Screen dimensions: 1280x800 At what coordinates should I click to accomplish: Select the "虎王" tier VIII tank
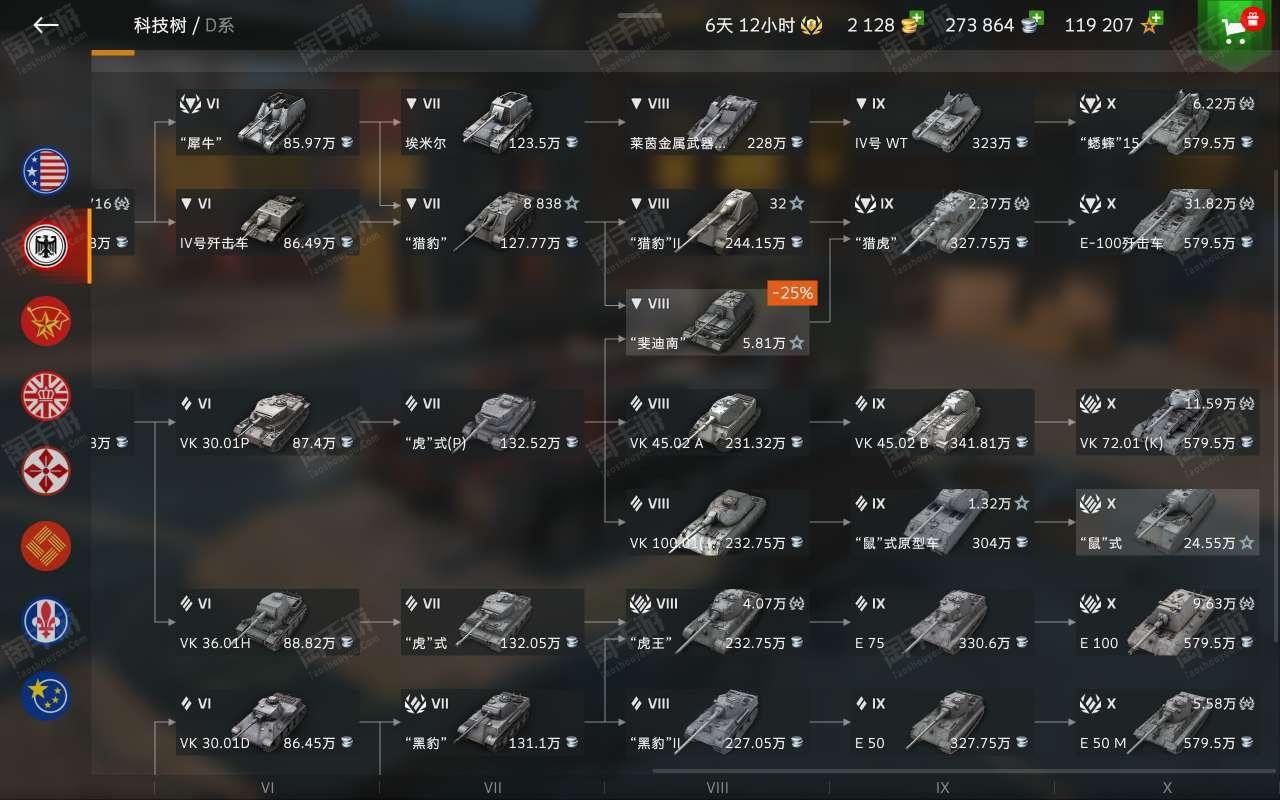point(717,622)
